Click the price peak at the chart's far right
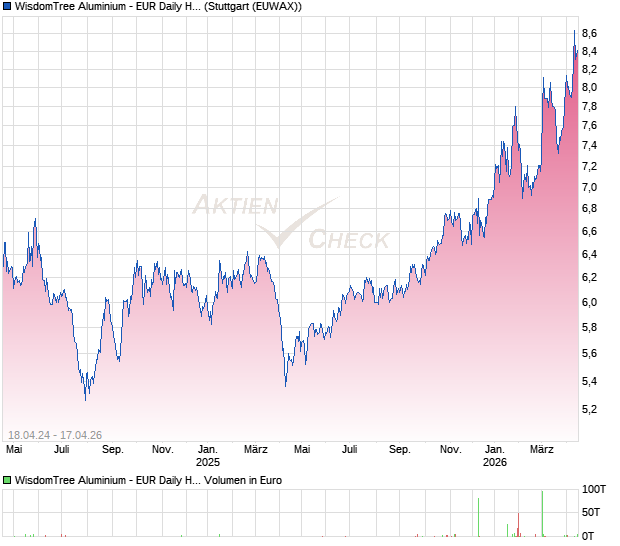The width and height of the screenshot is (620, 546). click(575, 31)
